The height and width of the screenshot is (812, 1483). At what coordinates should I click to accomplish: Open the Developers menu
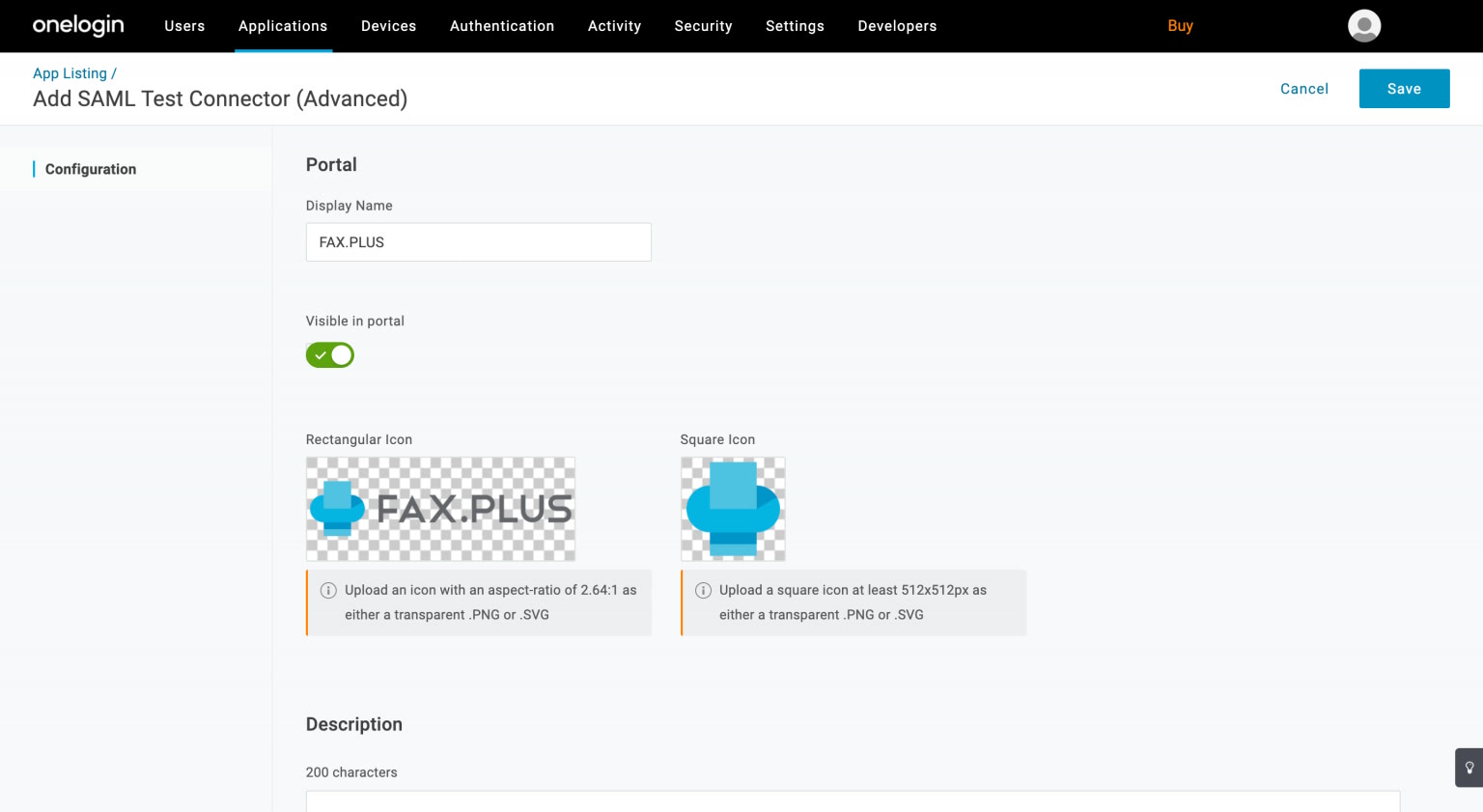897,26
